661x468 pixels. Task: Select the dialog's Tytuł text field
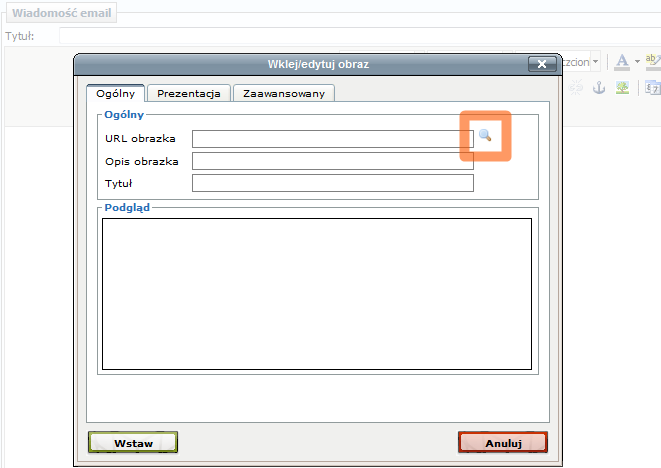tap(332, 183)
